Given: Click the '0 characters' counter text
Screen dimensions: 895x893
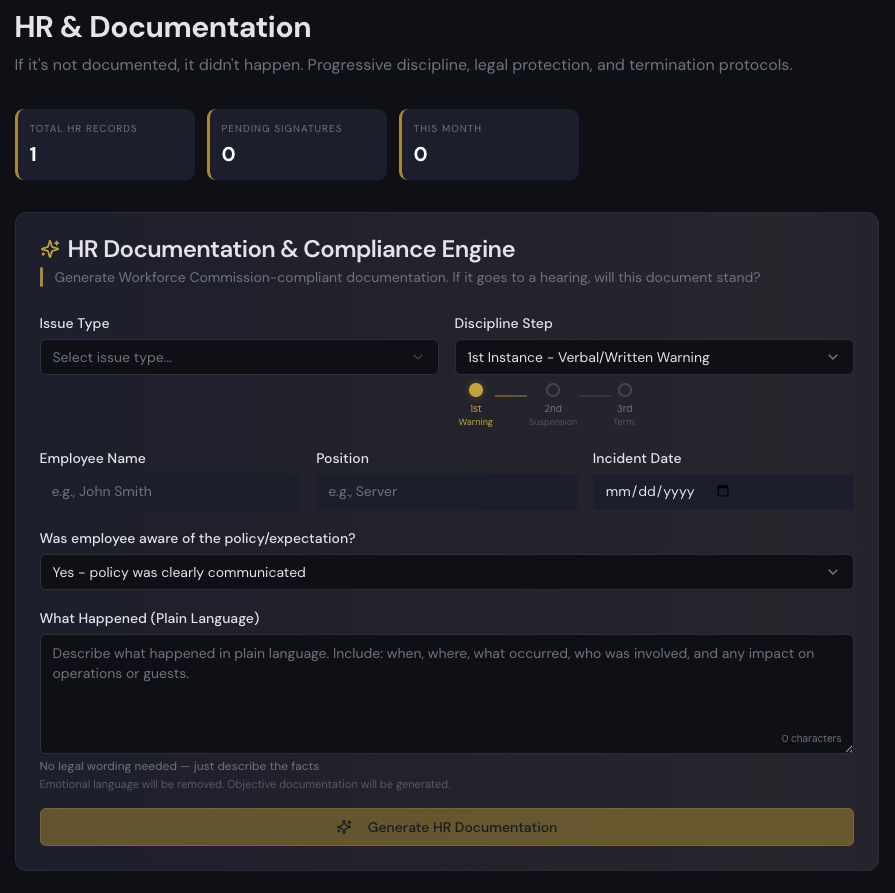Looking at the screenshot, I should pyautogui.click(x=811, y=738).
